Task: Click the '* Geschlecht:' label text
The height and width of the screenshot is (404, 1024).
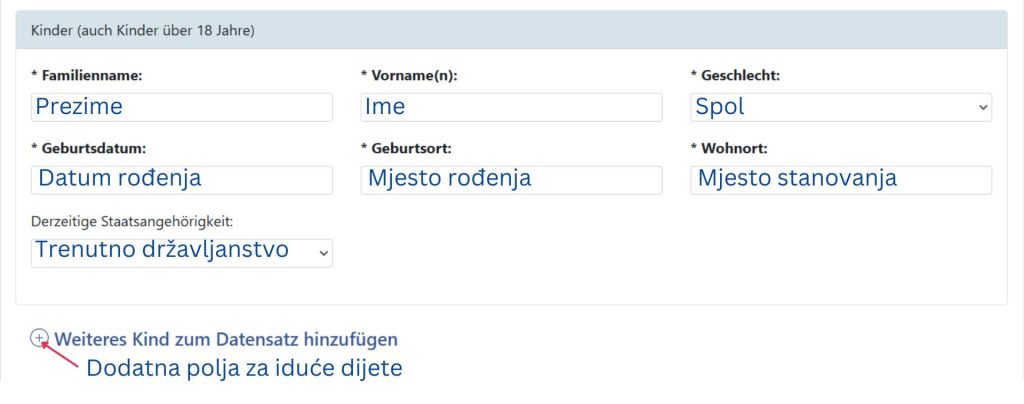Action: click(x=735, y=75)
